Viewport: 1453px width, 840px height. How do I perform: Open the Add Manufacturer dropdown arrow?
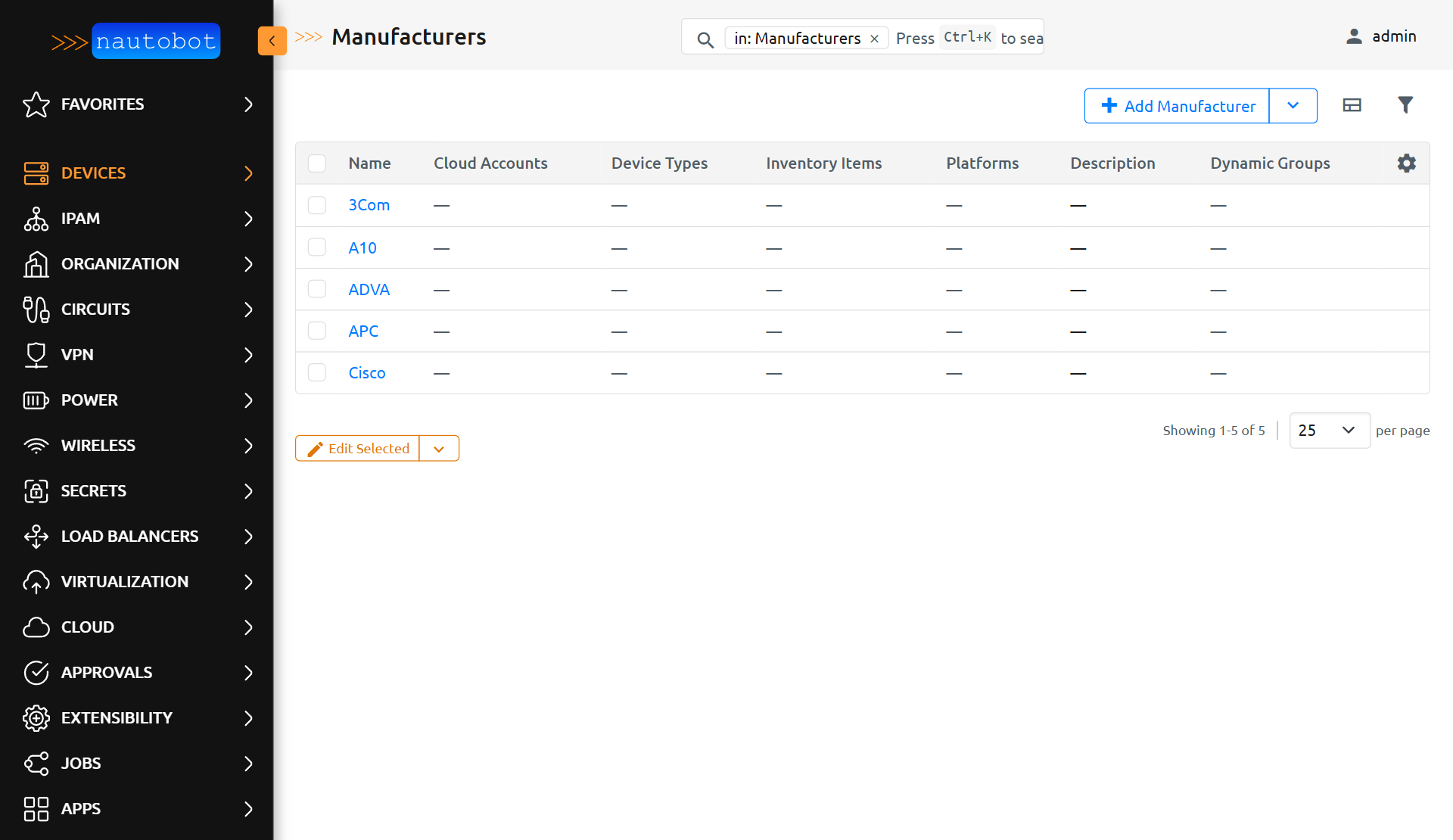click(1293, 106)
